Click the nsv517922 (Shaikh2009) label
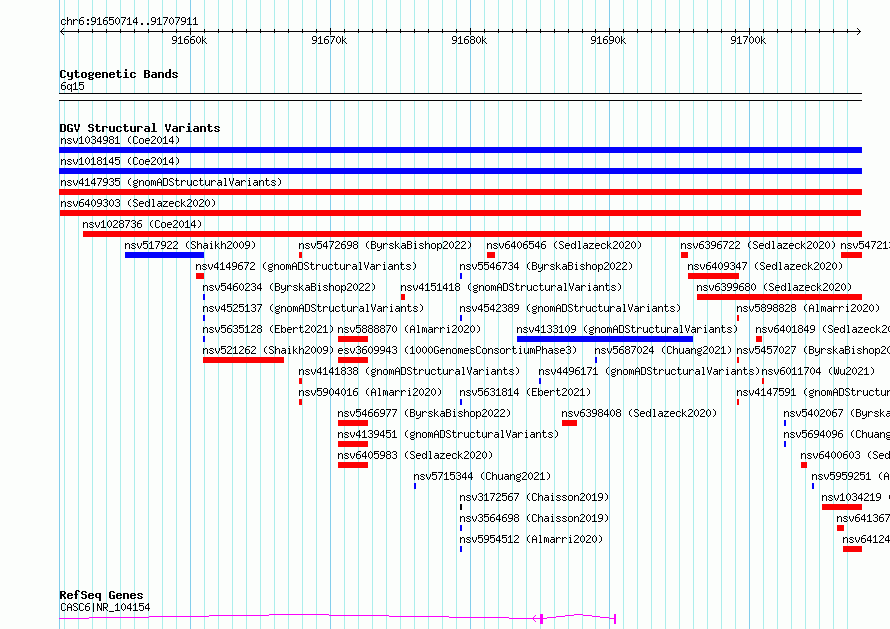Screen dimensions: 890x629 [x=190, y=245]
